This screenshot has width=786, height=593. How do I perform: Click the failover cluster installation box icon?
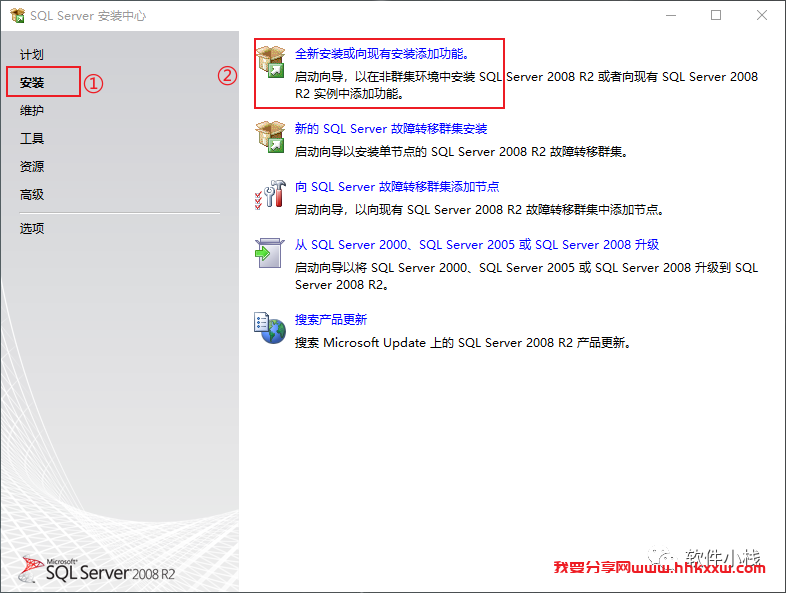271,136
